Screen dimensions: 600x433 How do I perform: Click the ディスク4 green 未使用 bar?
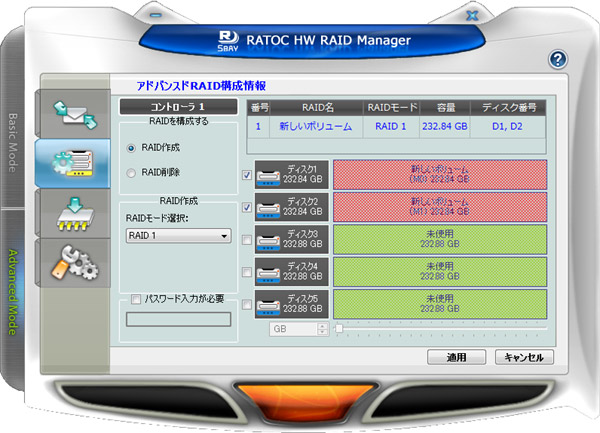point(440,272)
